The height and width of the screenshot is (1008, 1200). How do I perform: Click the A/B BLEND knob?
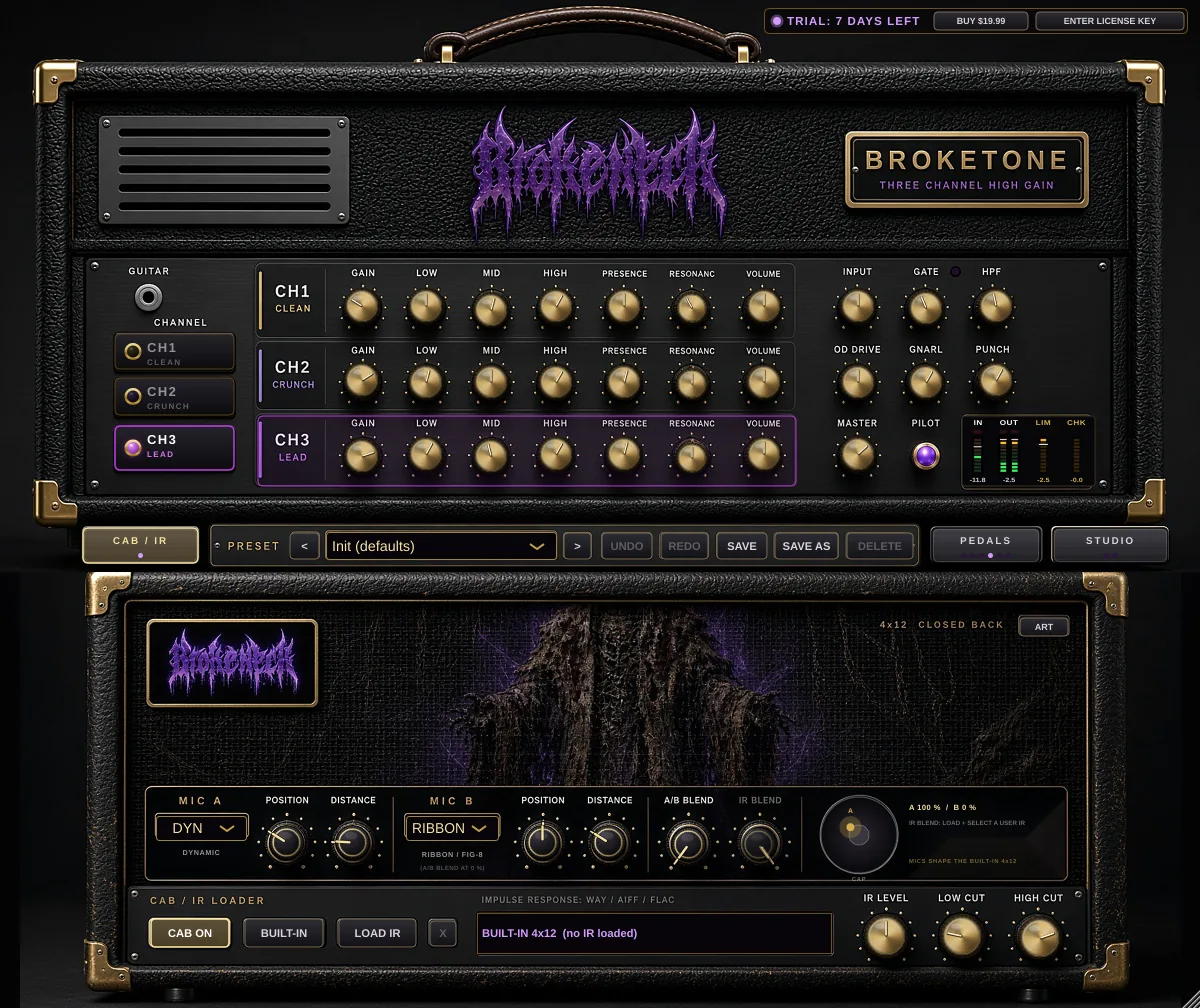coord(688,843)
